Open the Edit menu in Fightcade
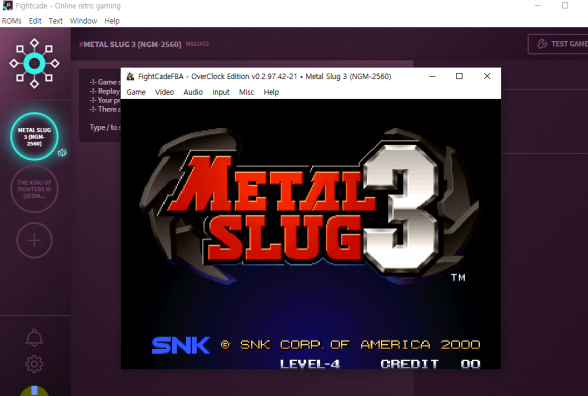Image resolution: width=588 pixels, height=396 pixels. point(35,21)
